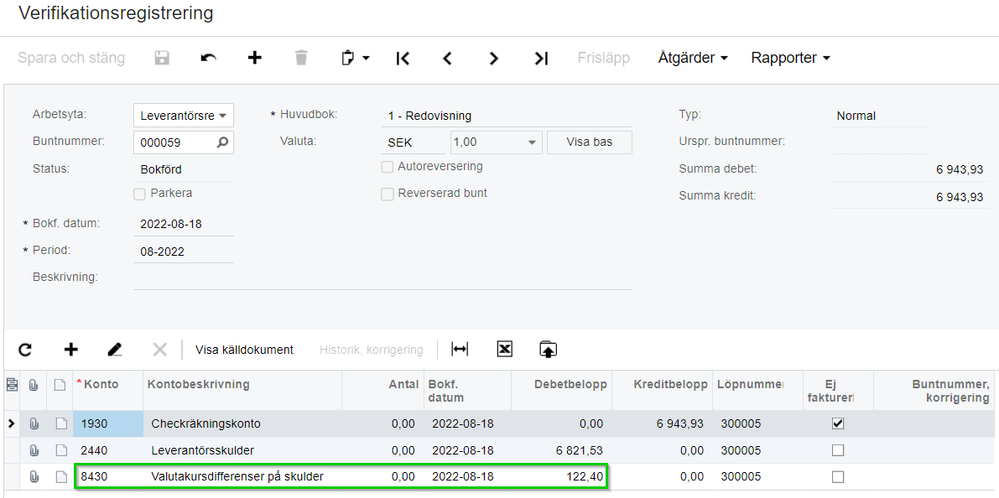This screenshot has height=498, width=999.
Task: Open the note icon for row 8430
Action: 60,476
